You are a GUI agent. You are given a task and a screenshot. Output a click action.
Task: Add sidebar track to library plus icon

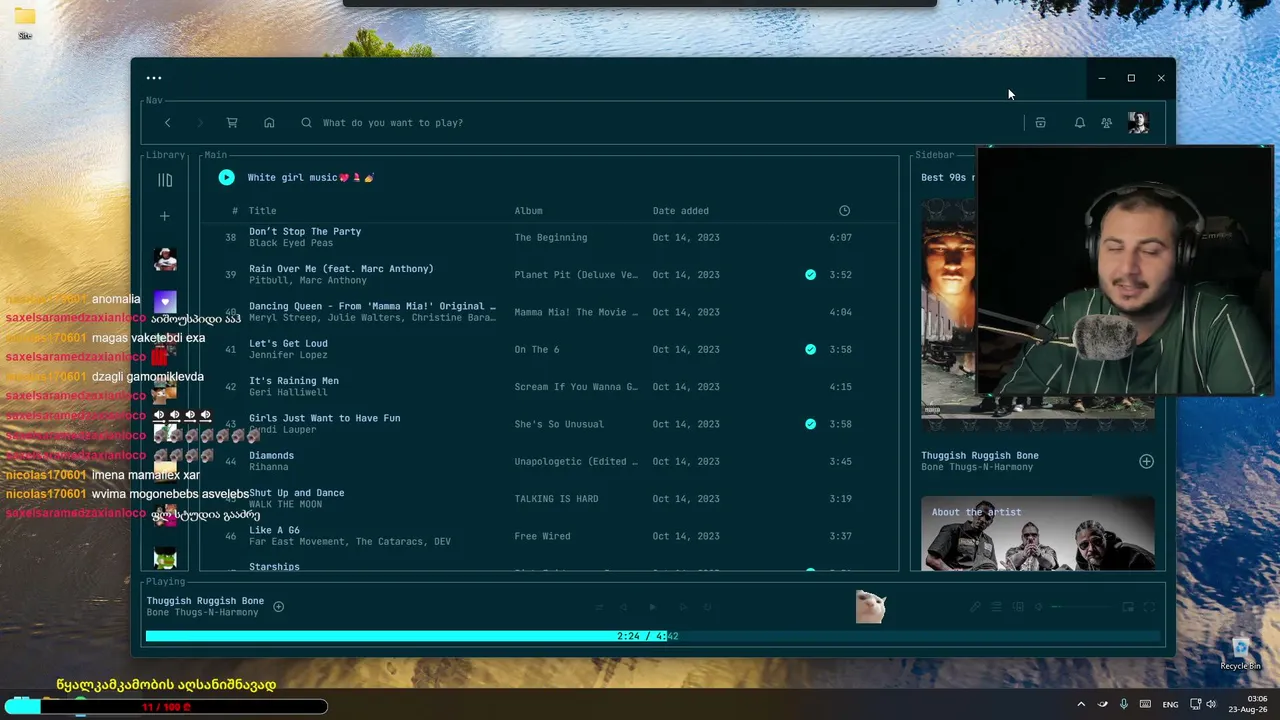tap(1146, 462)
